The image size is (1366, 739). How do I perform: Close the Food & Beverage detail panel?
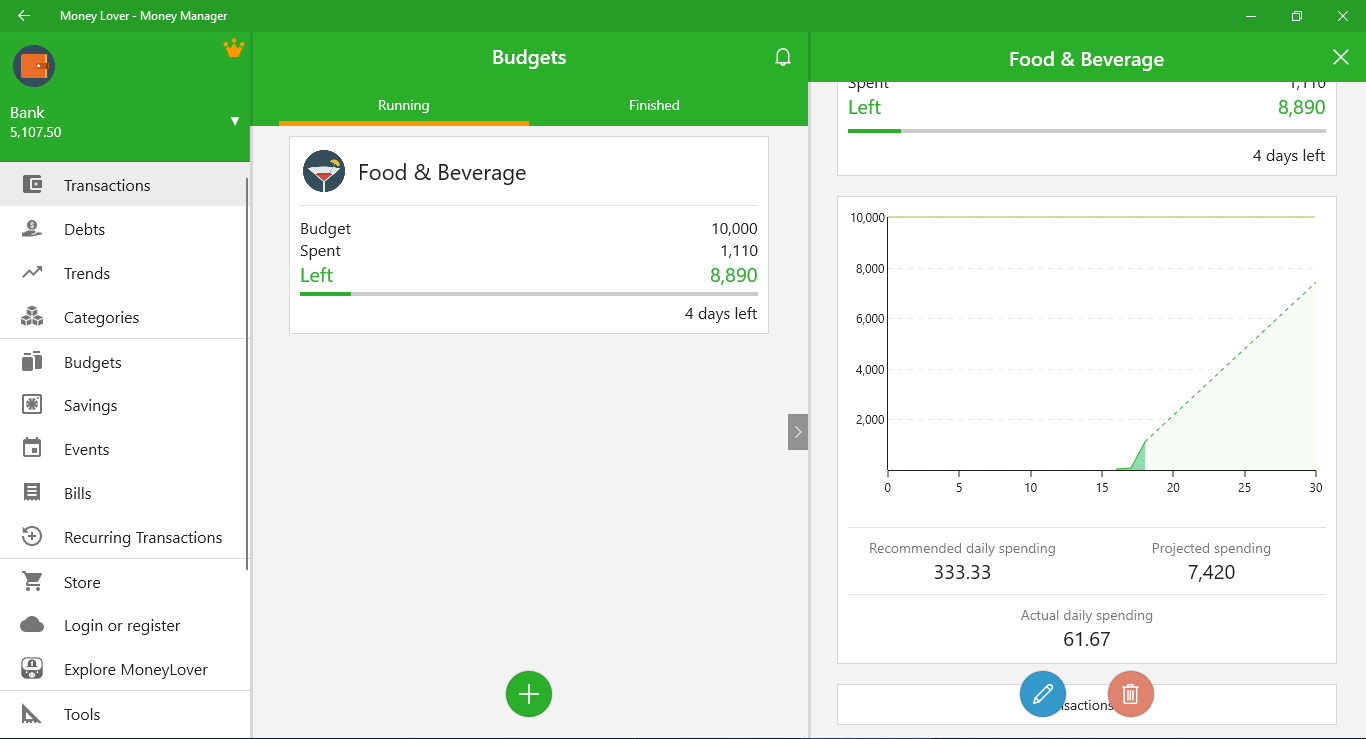click(1340, 57)
